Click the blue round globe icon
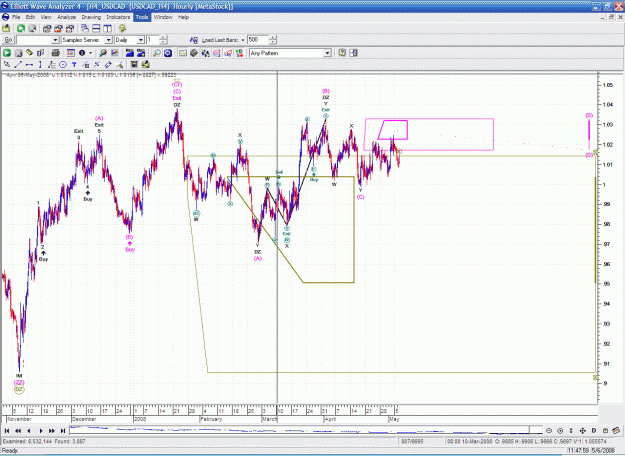This screenshot has height=456, width=625. 168,53
